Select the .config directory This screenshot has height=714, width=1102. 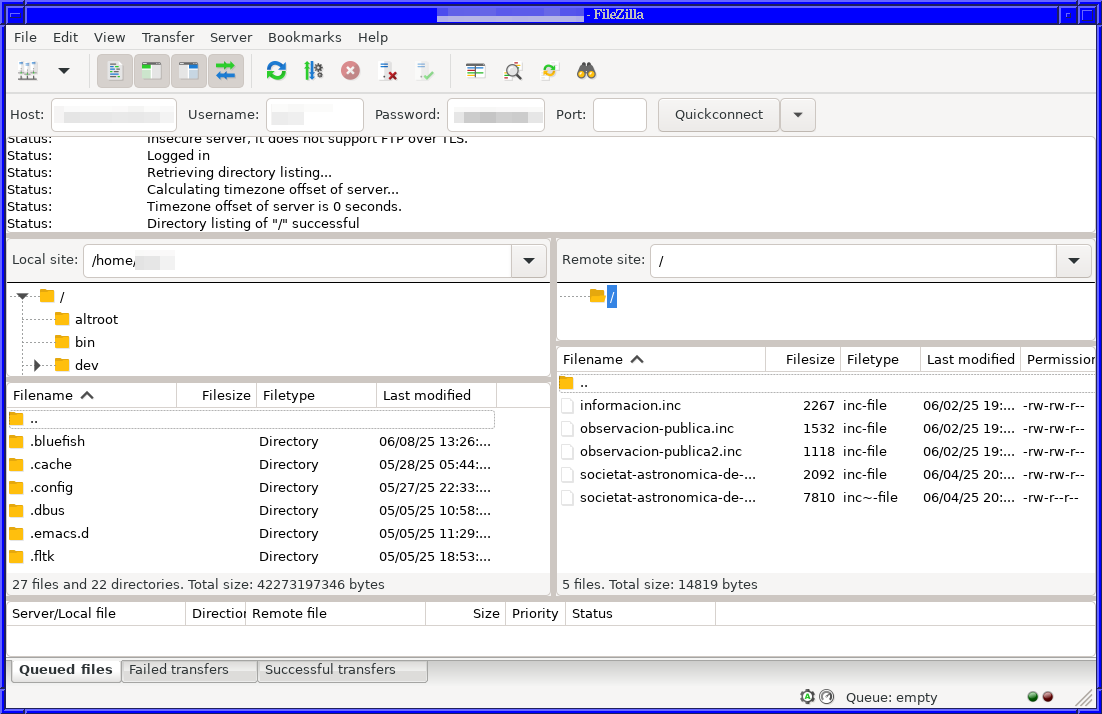252,488
